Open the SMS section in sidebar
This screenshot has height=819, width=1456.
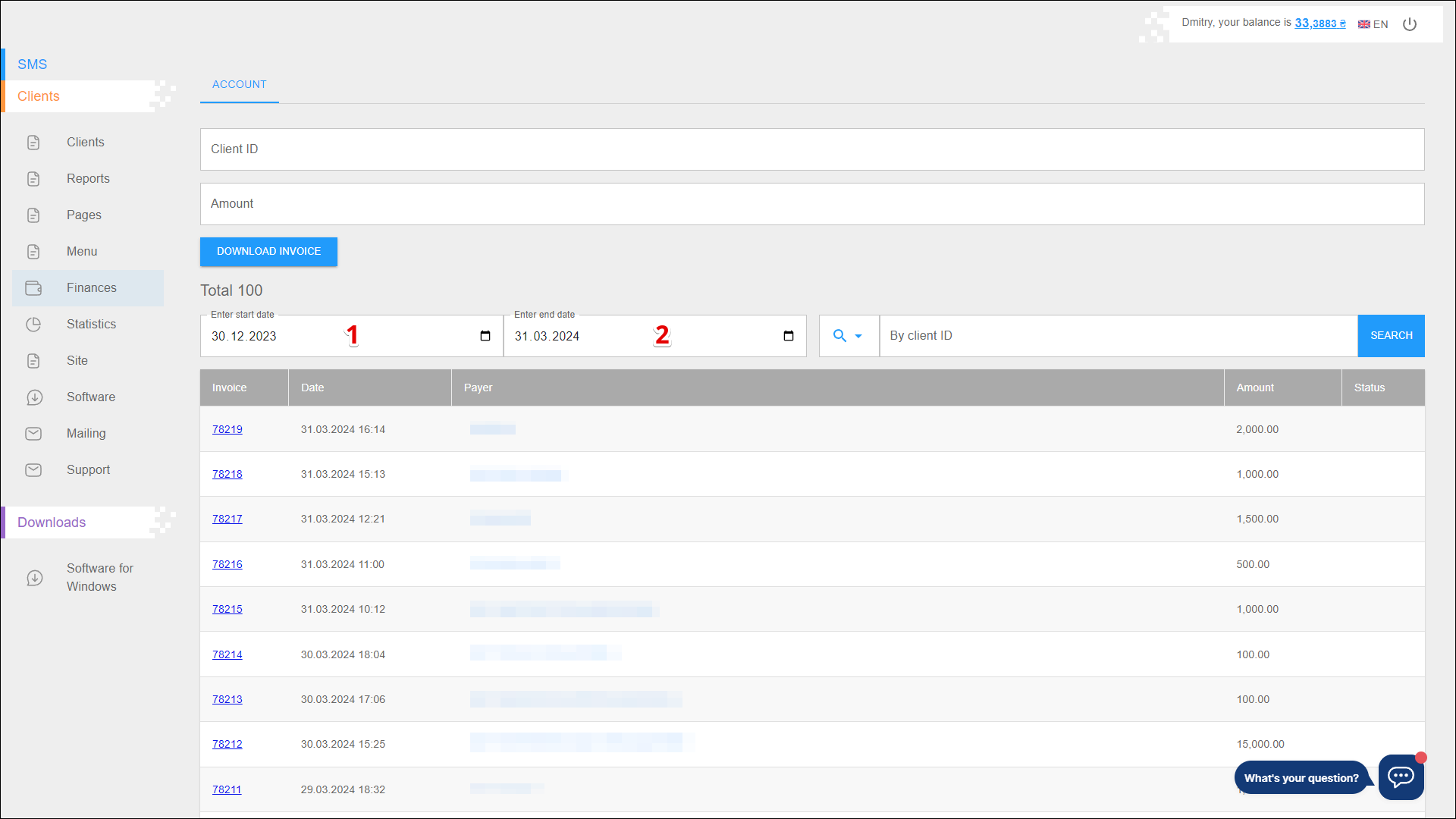pyautogui.click(x=33, y=64)
